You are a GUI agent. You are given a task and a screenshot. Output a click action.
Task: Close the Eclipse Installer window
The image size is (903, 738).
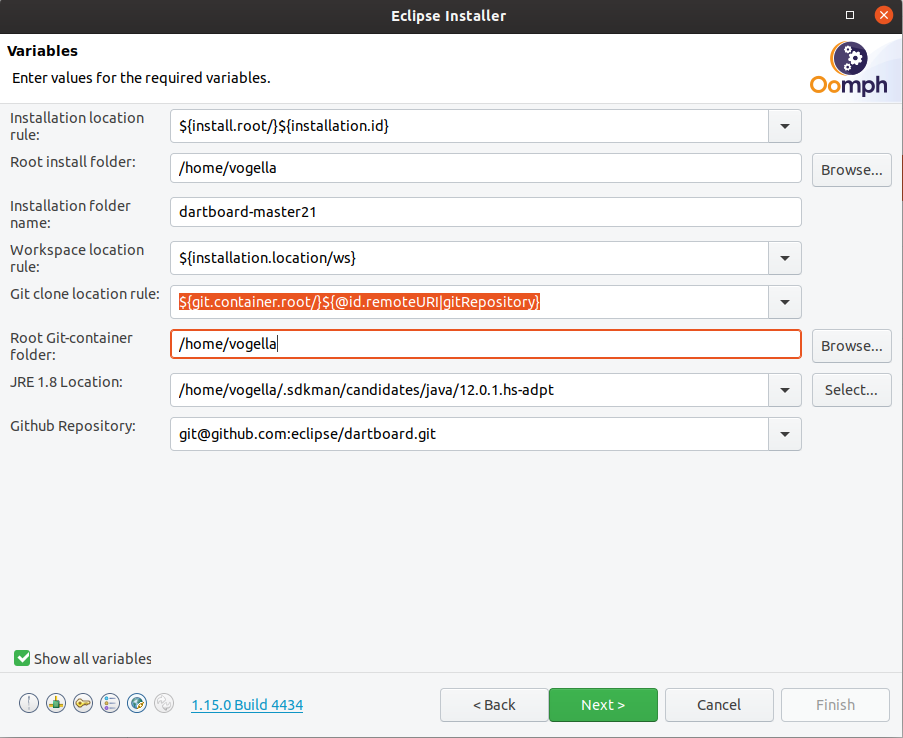pos(883,15)
